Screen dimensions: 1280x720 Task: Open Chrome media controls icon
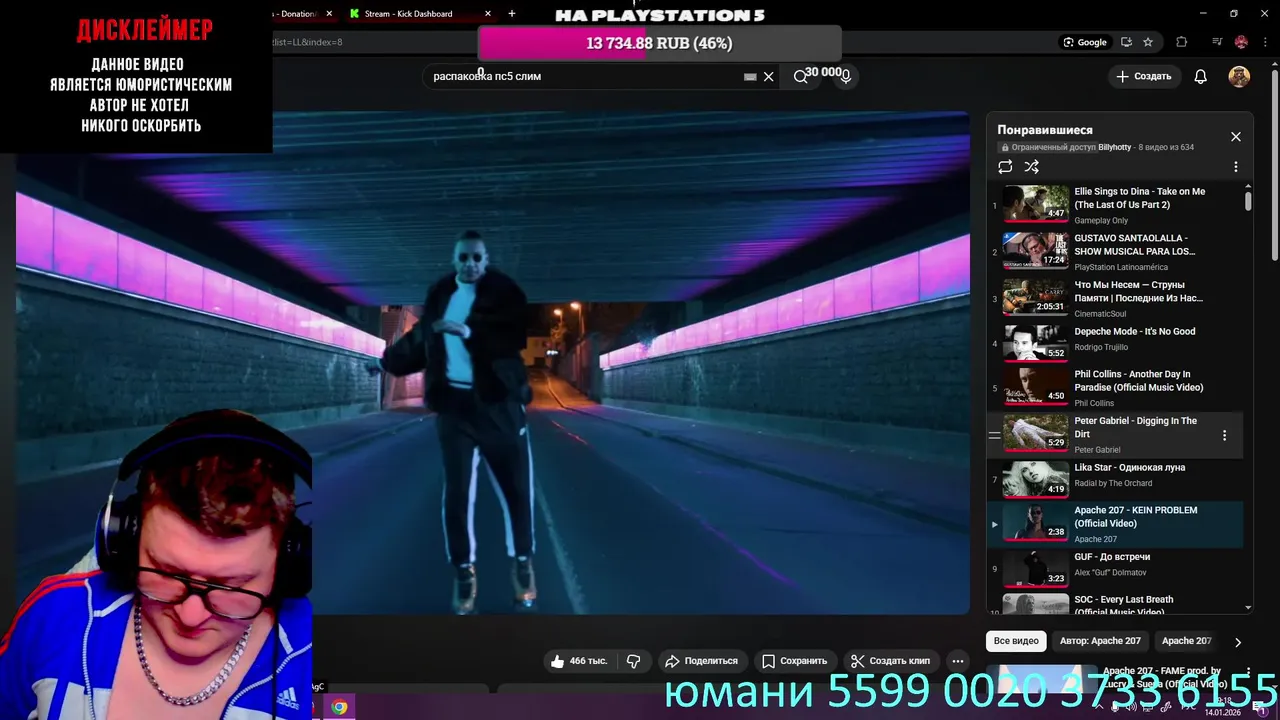[1217, 42]
